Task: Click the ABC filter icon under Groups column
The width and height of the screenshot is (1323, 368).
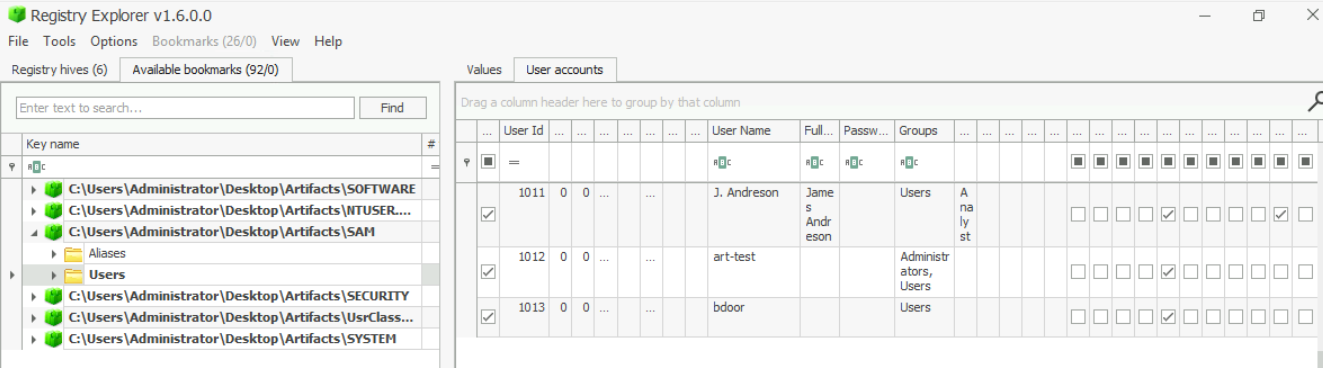Action: 908,161
